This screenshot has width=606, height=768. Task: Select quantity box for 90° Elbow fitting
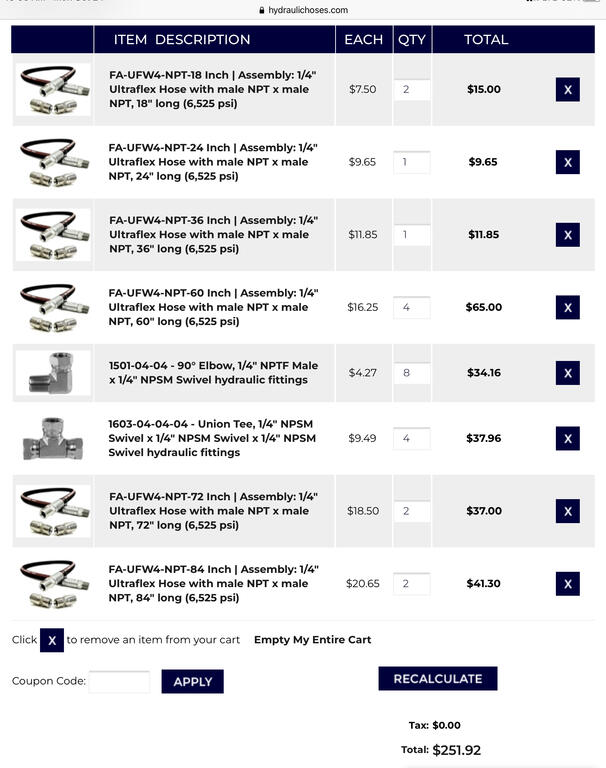click(x=411, y=373)
